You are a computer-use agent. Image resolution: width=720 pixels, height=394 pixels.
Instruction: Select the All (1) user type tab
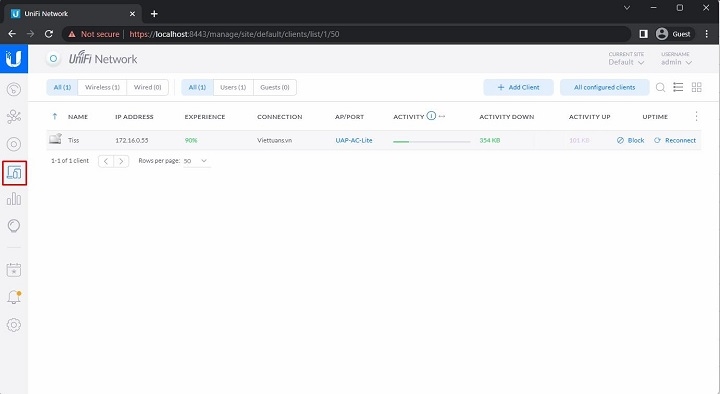pos(197,87)
